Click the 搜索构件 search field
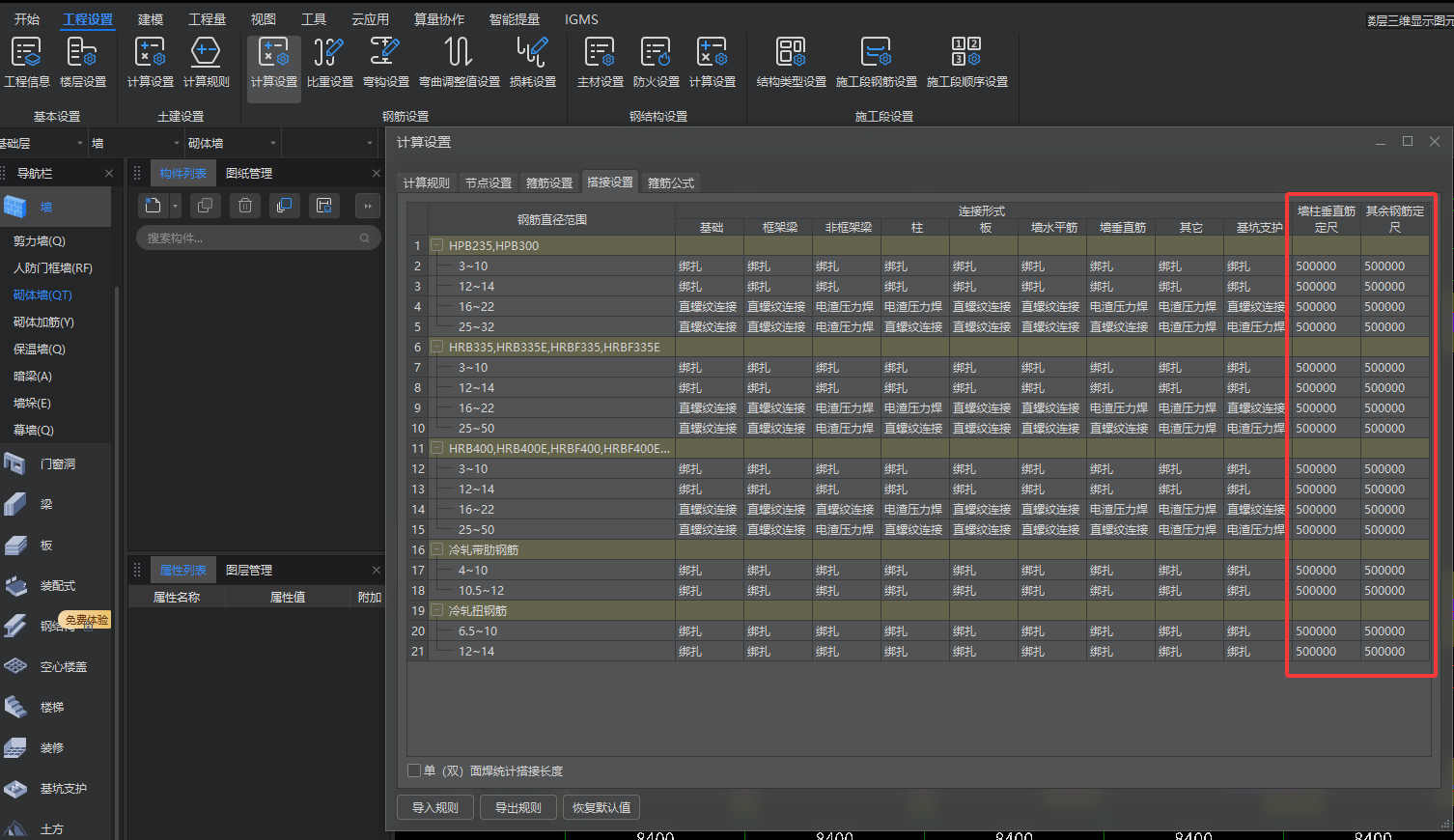The height and width of the screenshot is (840, 1454). 258,238
